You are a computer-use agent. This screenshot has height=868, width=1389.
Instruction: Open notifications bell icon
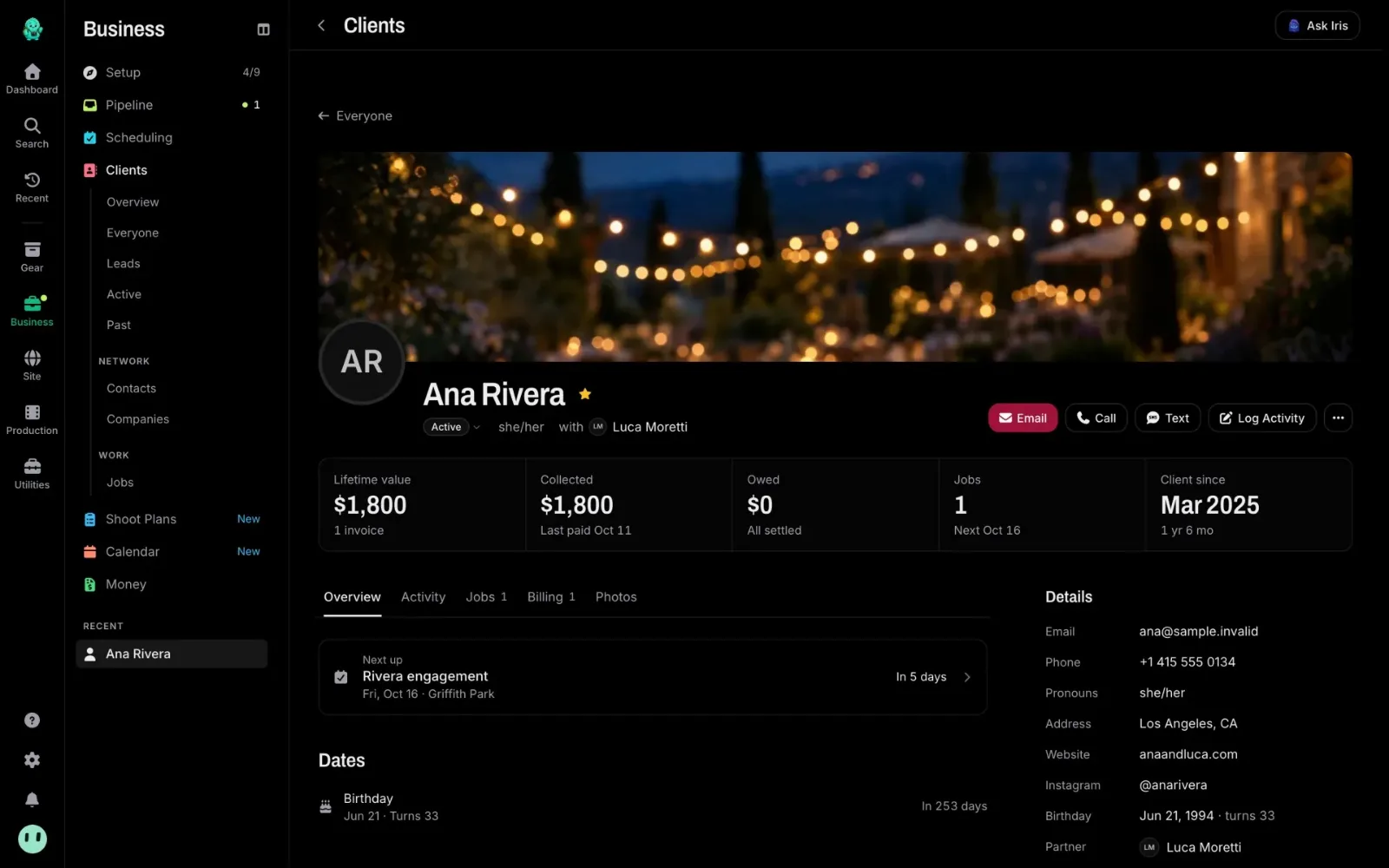click(32, 799)
